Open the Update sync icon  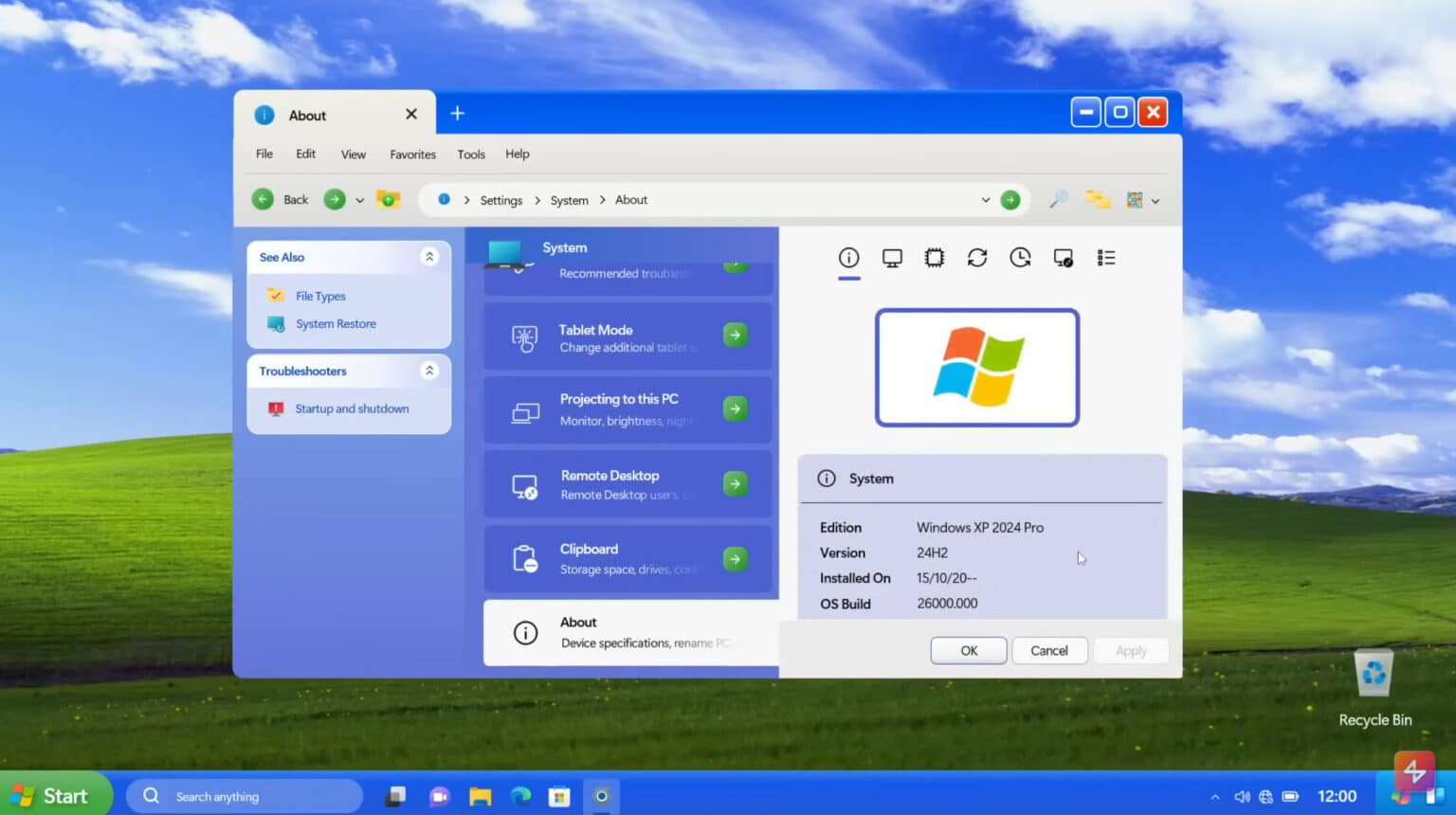click(977, 257)
